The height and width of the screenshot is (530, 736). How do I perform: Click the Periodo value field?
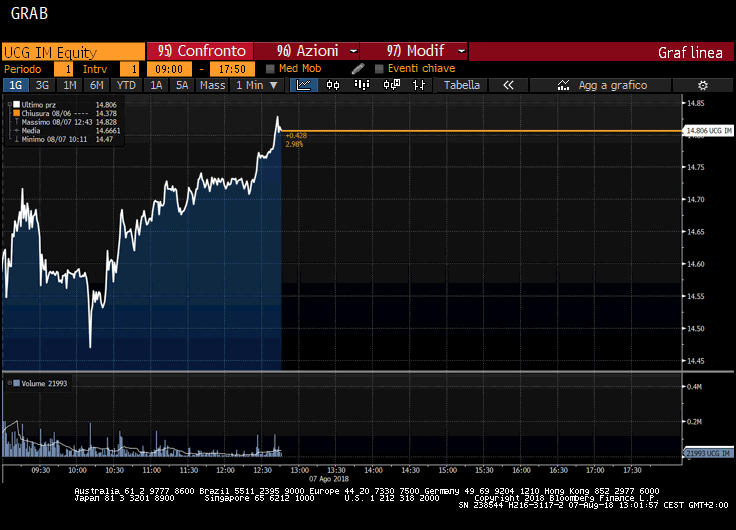click(x=63, y=69)
